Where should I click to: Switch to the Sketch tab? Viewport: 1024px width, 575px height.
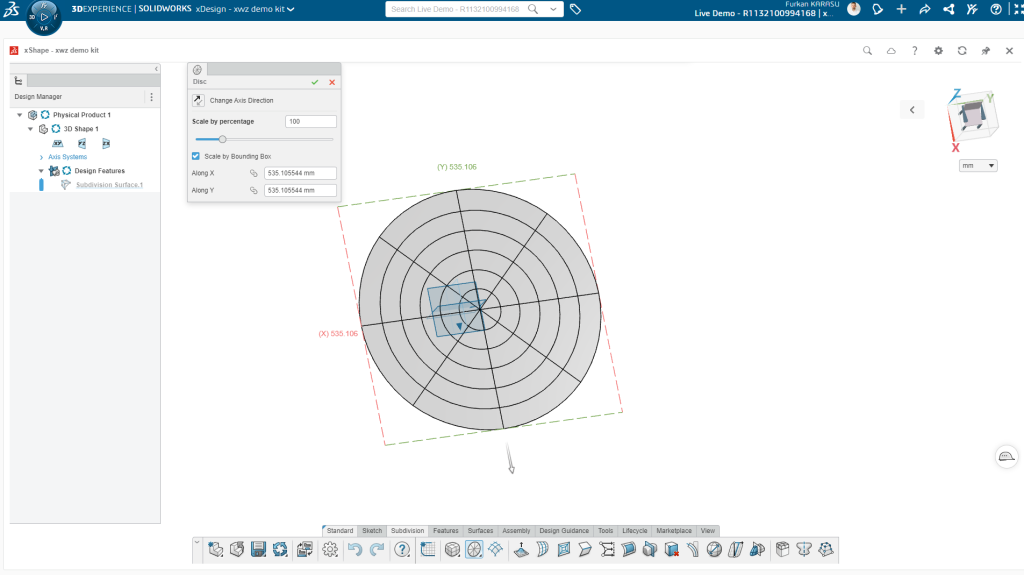pyautogui.click(x=372, y=530)
